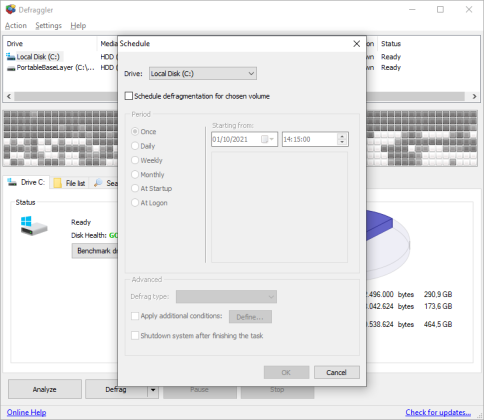Click the Defraggler app logo icon

(11, 9)
